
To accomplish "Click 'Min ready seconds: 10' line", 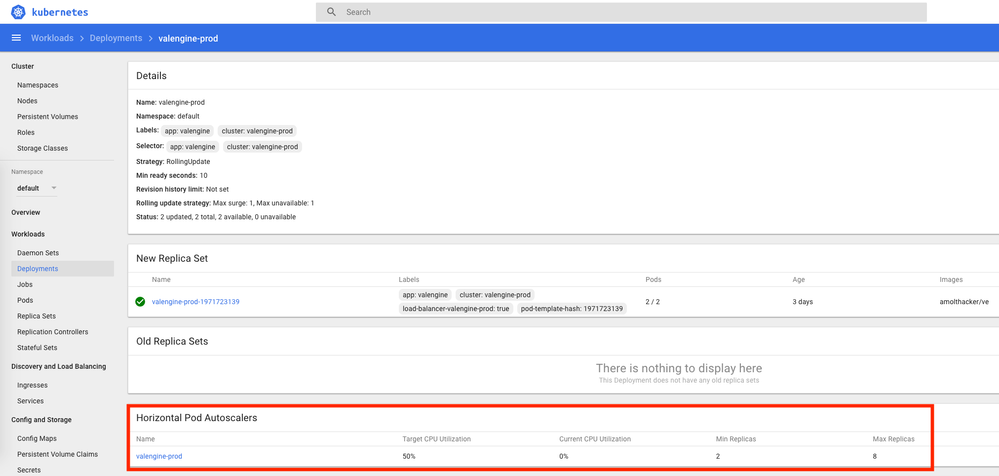I will coord(172,175).
